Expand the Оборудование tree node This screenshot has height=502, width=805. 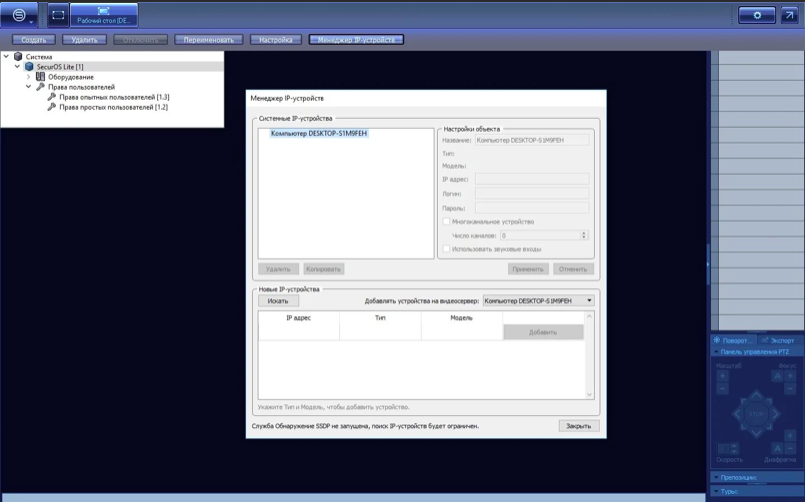click(x=29, y=77)
